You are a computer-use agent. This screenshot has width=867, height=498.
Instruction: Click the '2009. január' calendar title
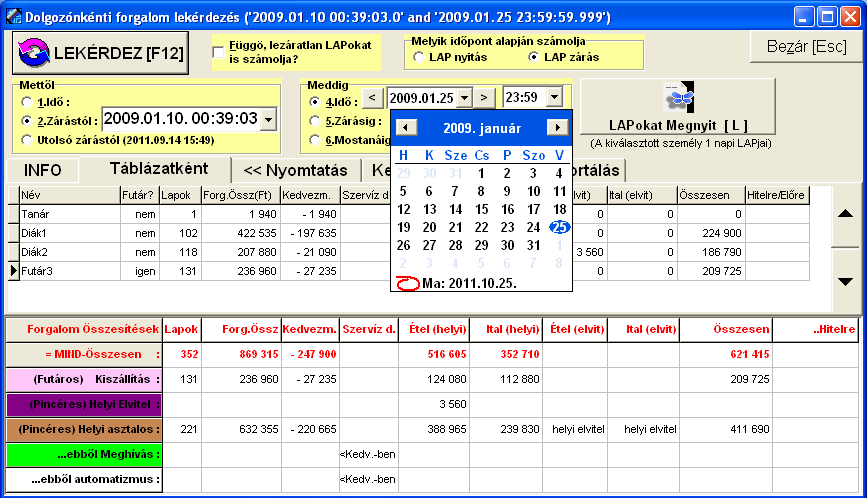[x=482, y=128]
